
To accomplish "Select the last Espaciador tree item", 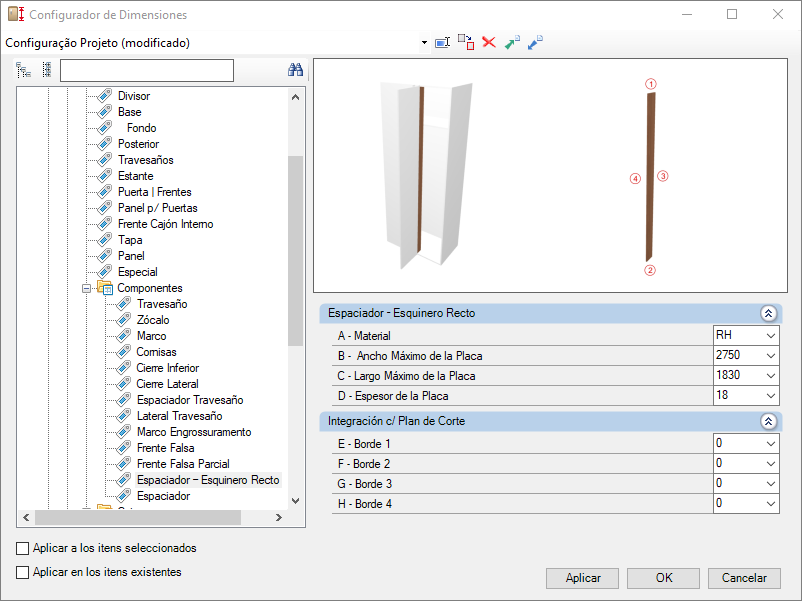I will point(163,496).
